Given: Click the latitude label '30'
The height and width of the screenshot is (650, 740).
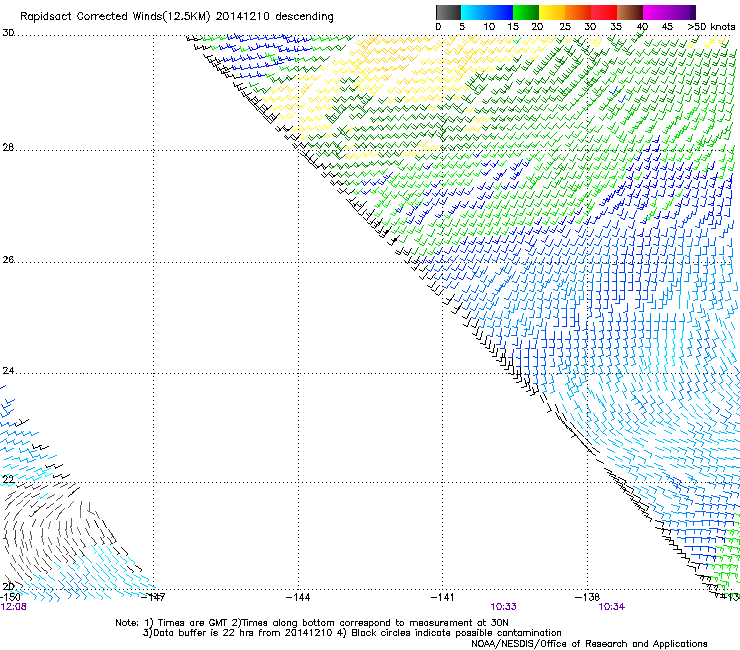Looking at the screenshot, I should click(x=8, y=33).
